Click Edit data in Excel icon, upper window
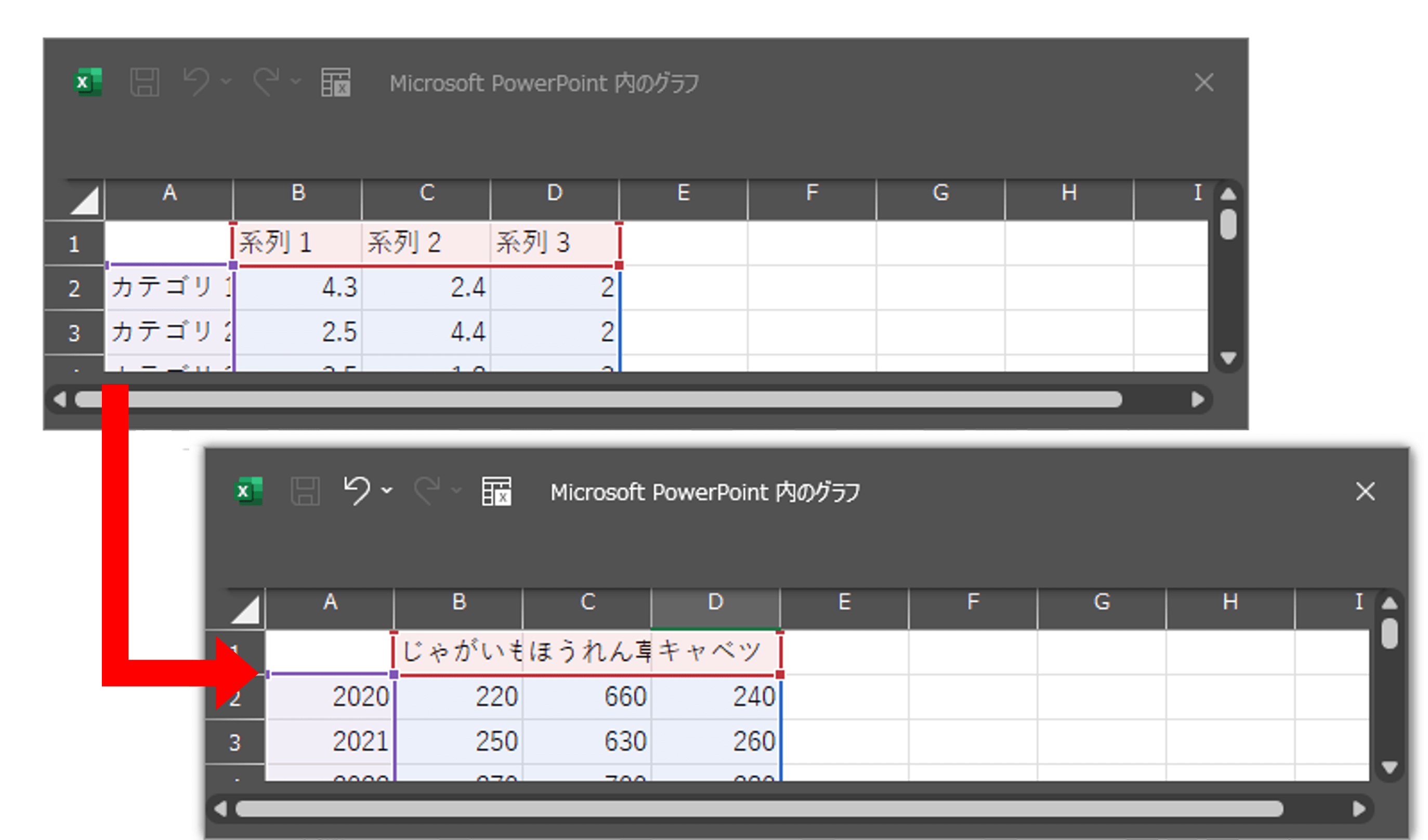1428x840 pixels. point(335,83)
